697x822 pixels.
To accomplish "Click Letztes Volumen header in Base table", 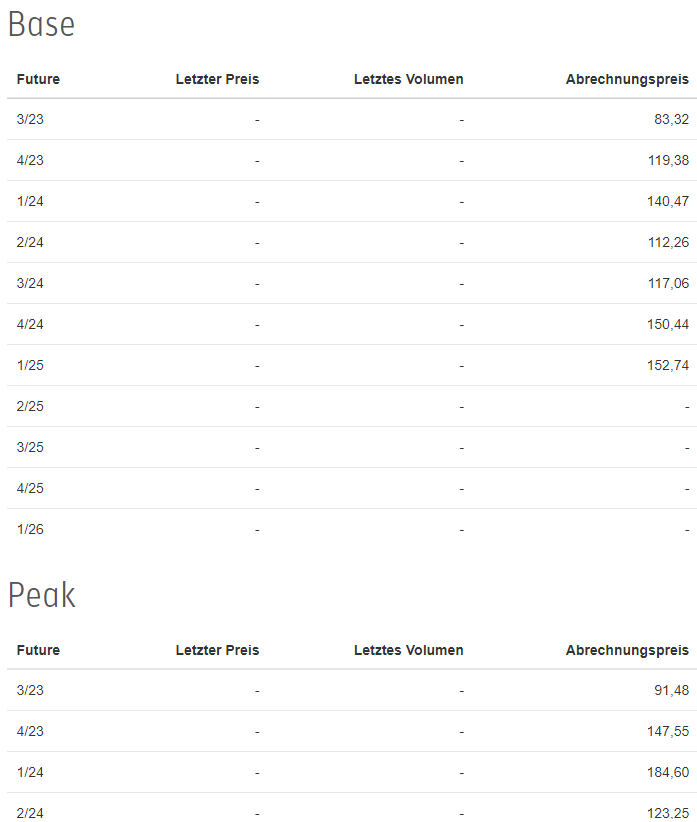I will [409, 79].
